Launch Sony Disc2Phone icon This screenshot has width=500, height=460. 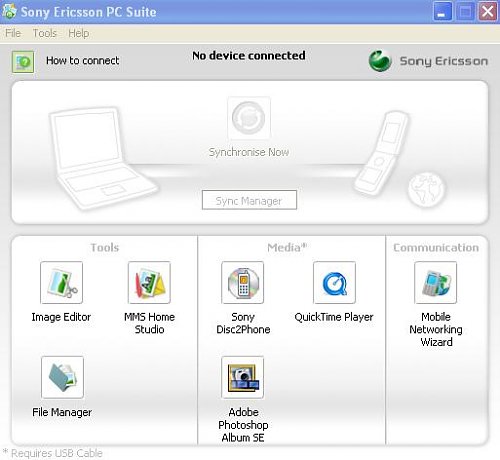243,282
